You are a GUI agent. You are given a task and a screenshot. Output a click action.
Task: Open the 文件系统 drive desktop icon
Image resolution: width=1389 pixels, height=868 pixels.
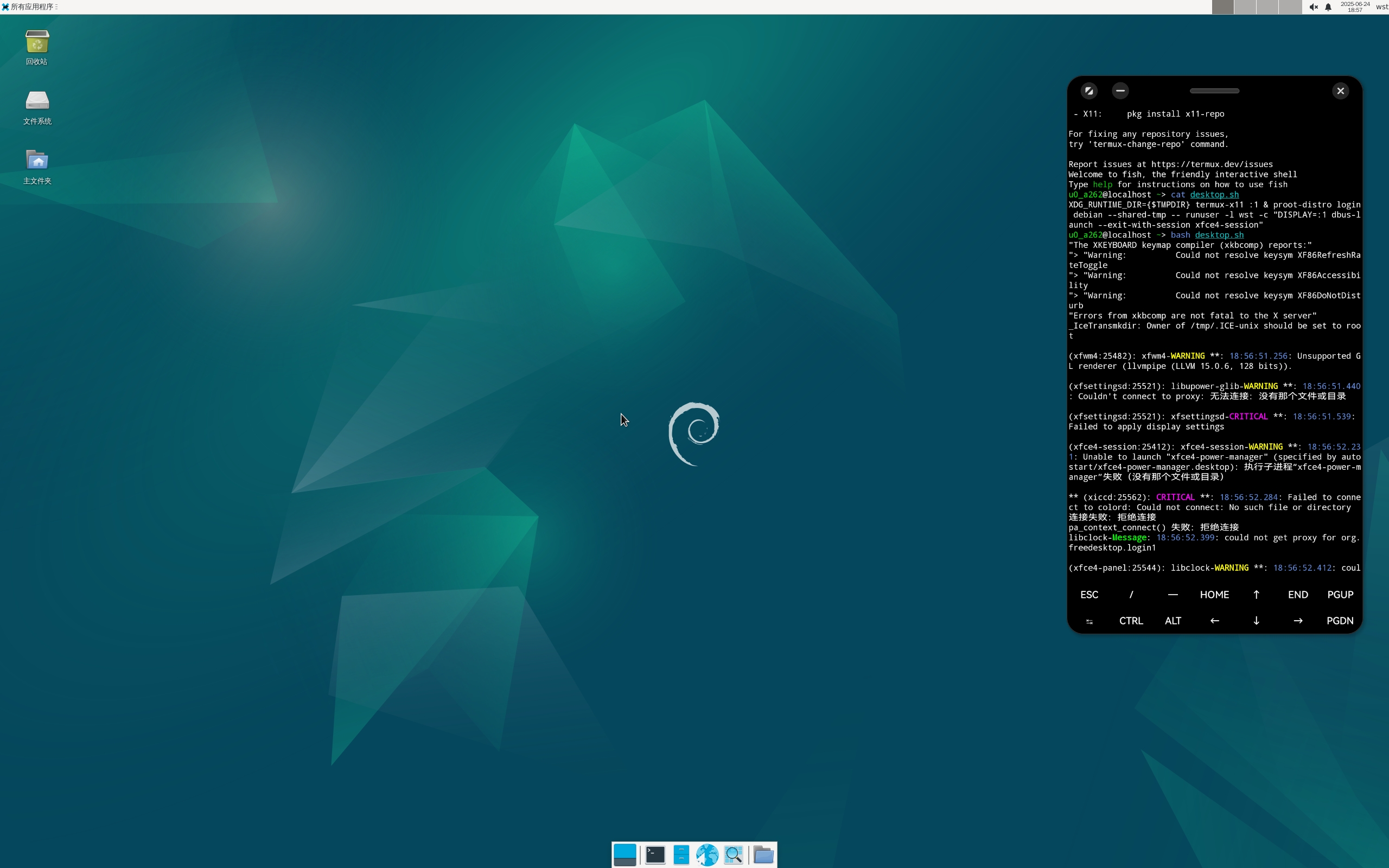pos(37,107)
